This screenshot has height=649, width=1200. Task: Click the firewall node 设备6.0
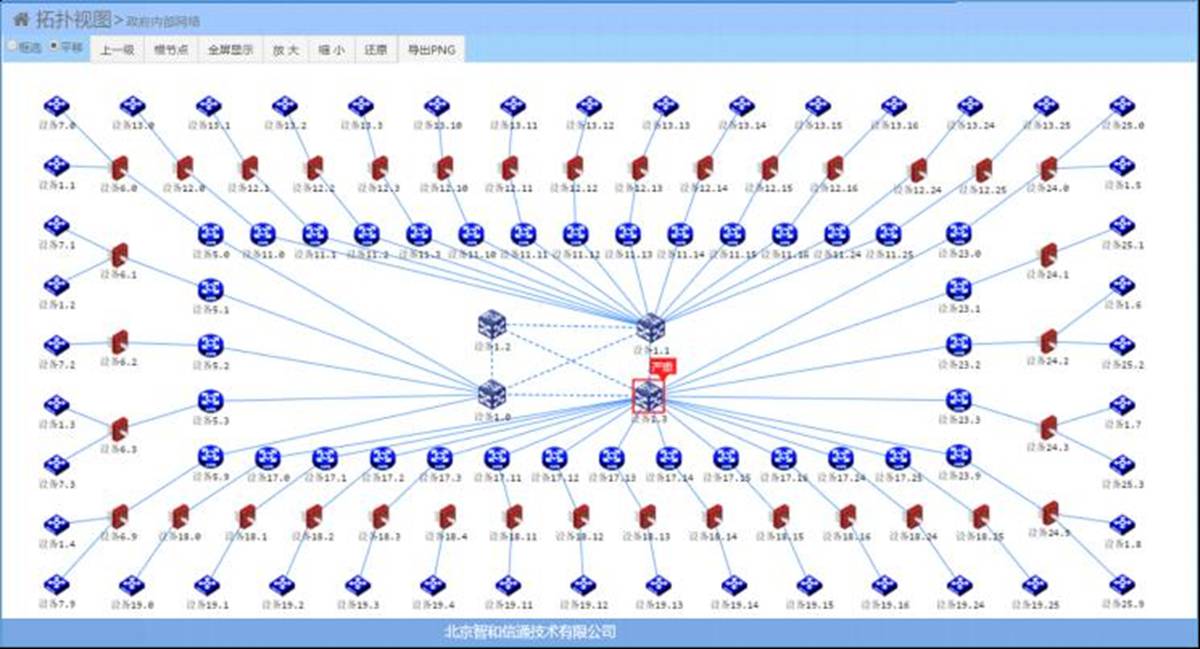(119, 168)
